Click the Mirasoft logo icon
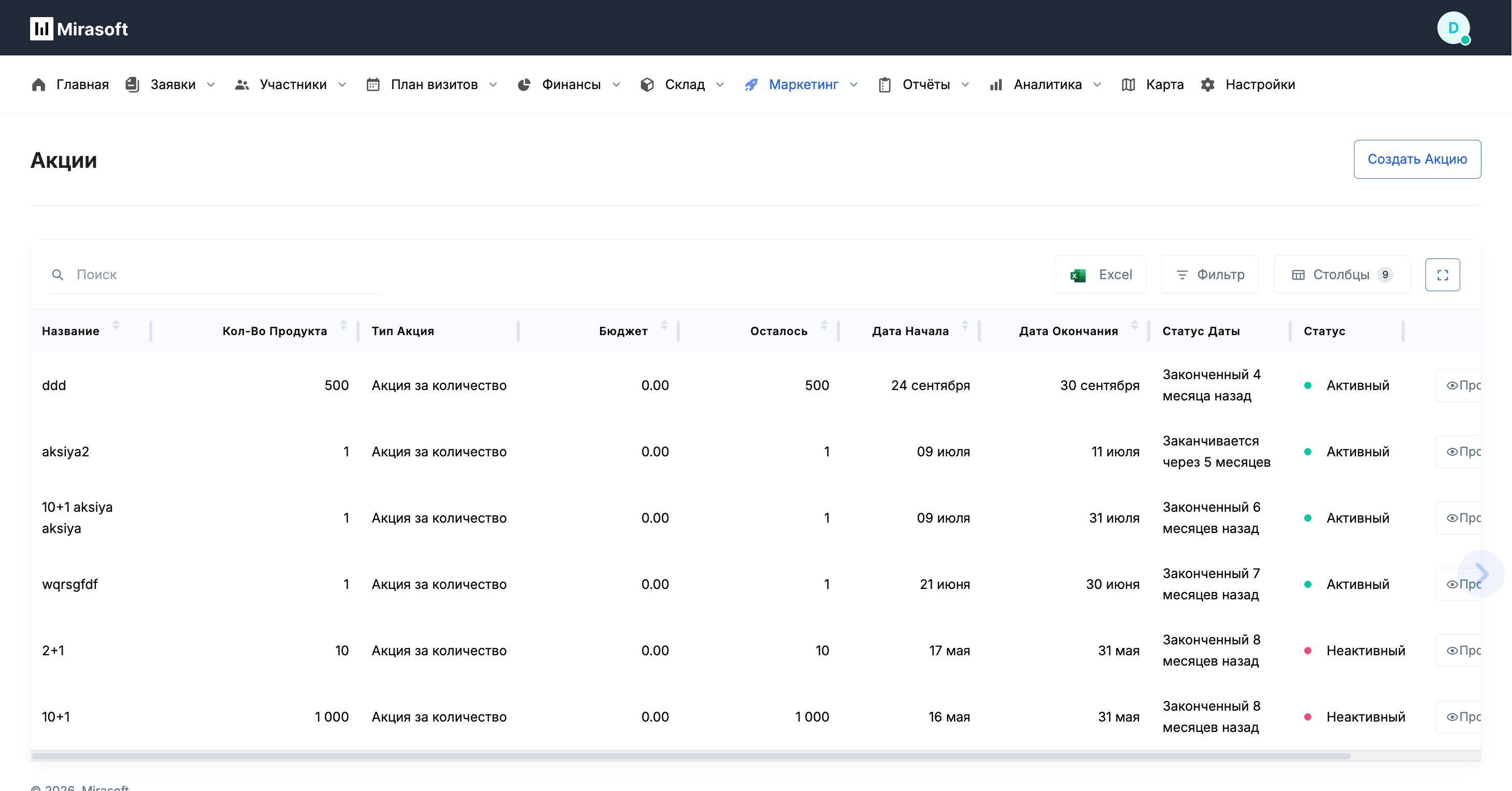The image size is (1512, 791). (41, 28)
